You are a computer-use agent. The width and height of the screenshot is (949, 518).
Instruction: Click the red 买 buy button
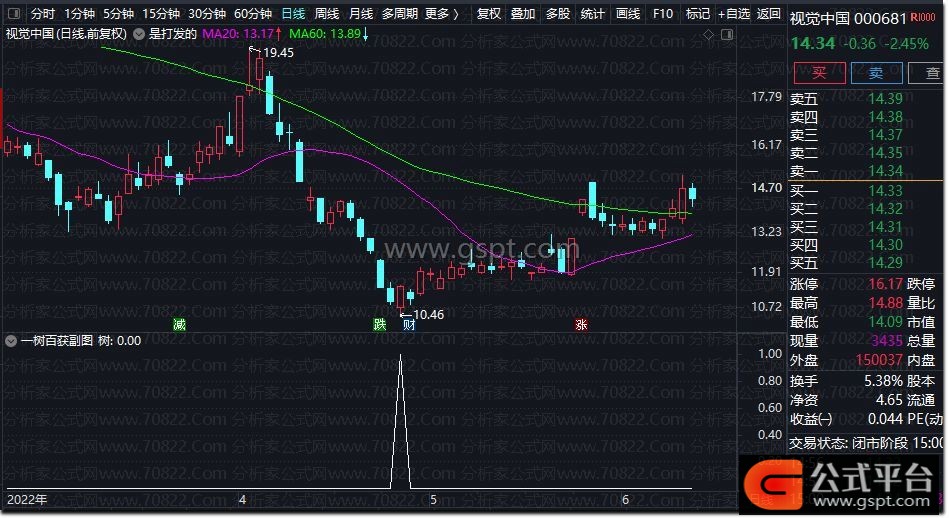click(x=819, y=73)
